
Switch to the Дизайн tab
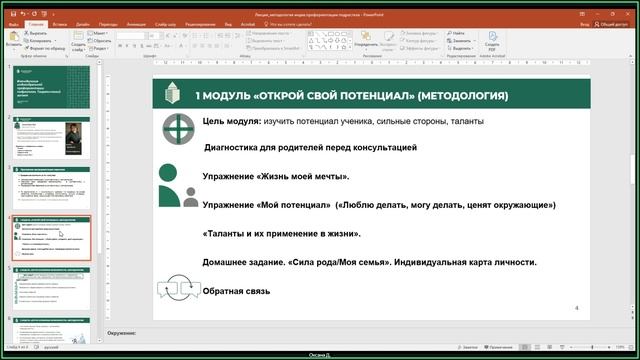coord(82,24)
